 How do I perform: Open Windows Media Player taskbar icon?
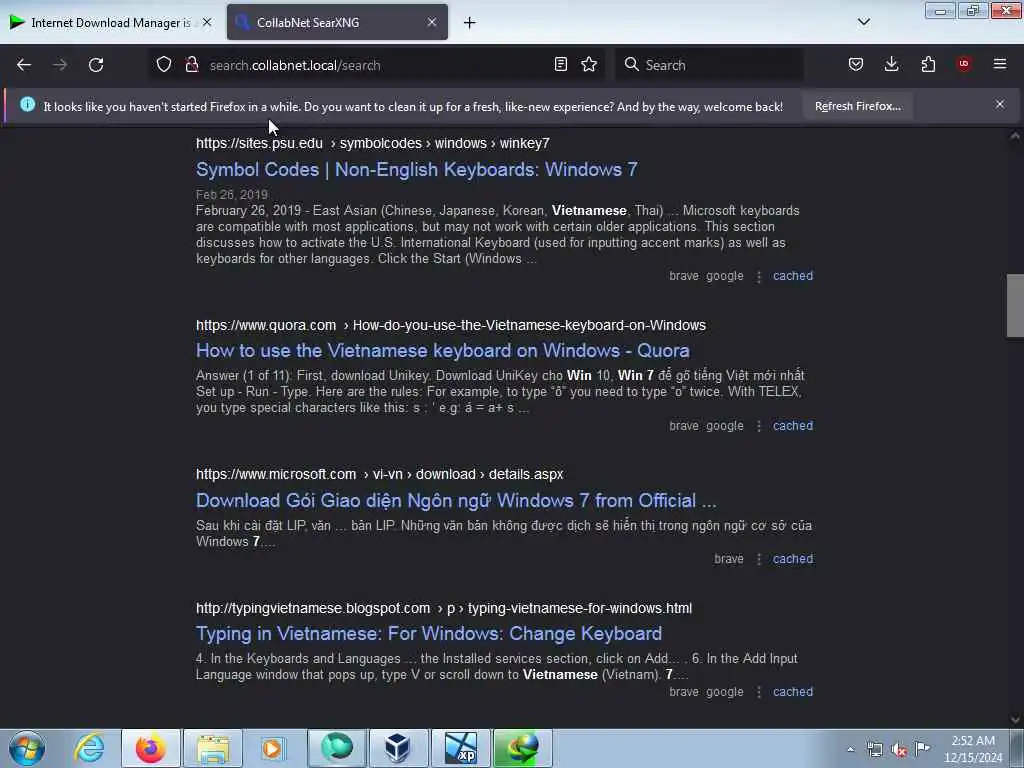click(273, 748)
